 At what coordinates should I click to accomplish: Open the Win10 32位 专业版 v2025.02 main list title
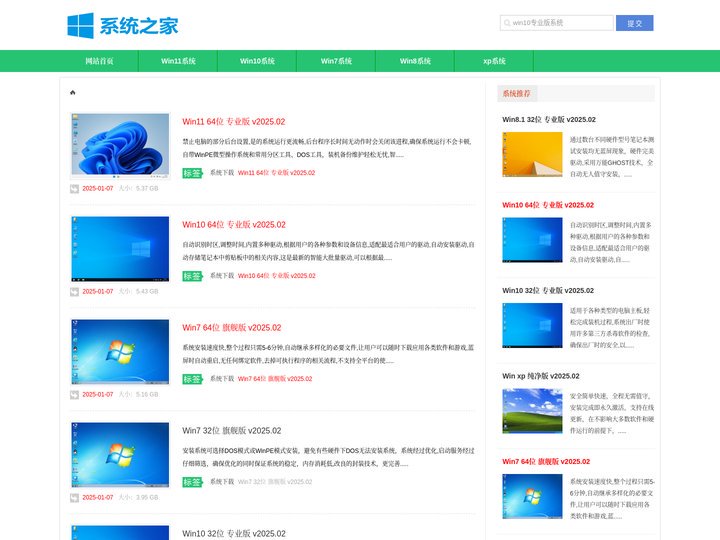pyautogui.click(x=234, y=534)
